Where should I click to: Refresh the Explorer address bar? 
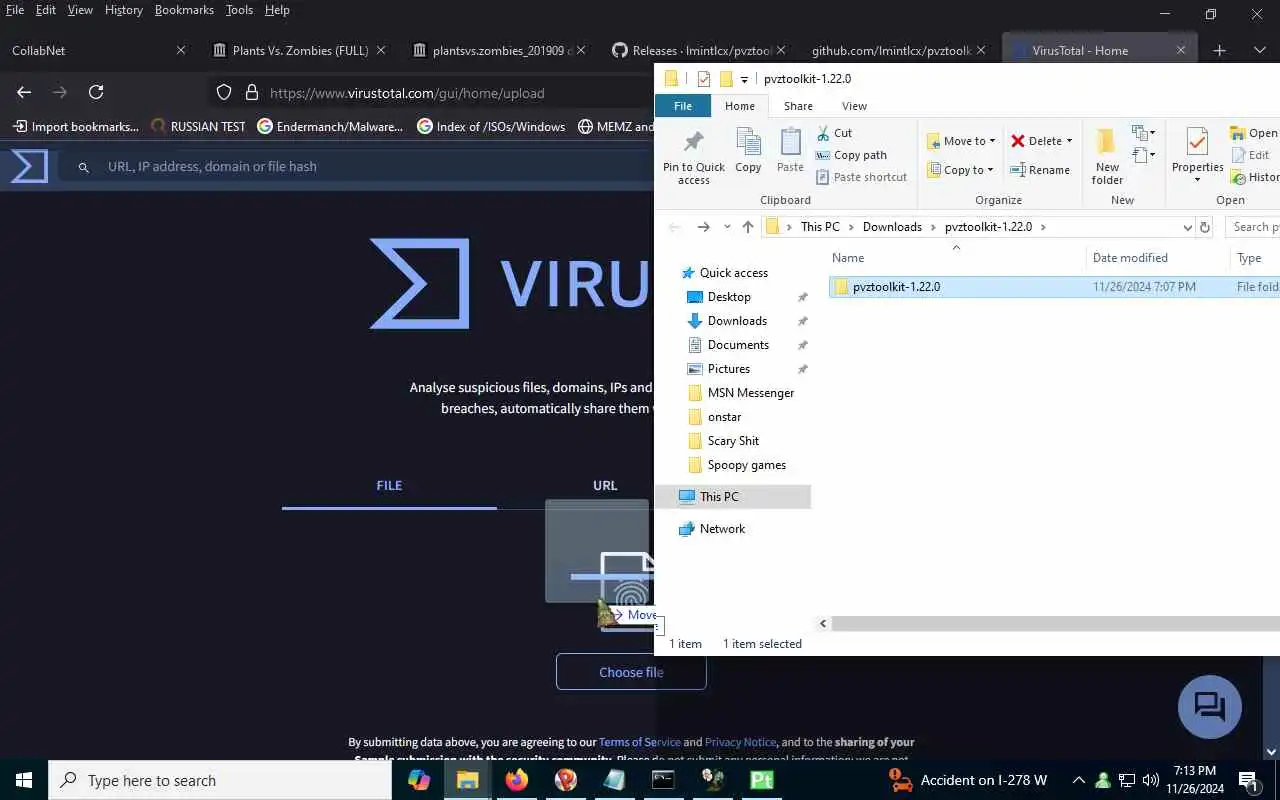pyautogui.click(x=1205, y=227)
